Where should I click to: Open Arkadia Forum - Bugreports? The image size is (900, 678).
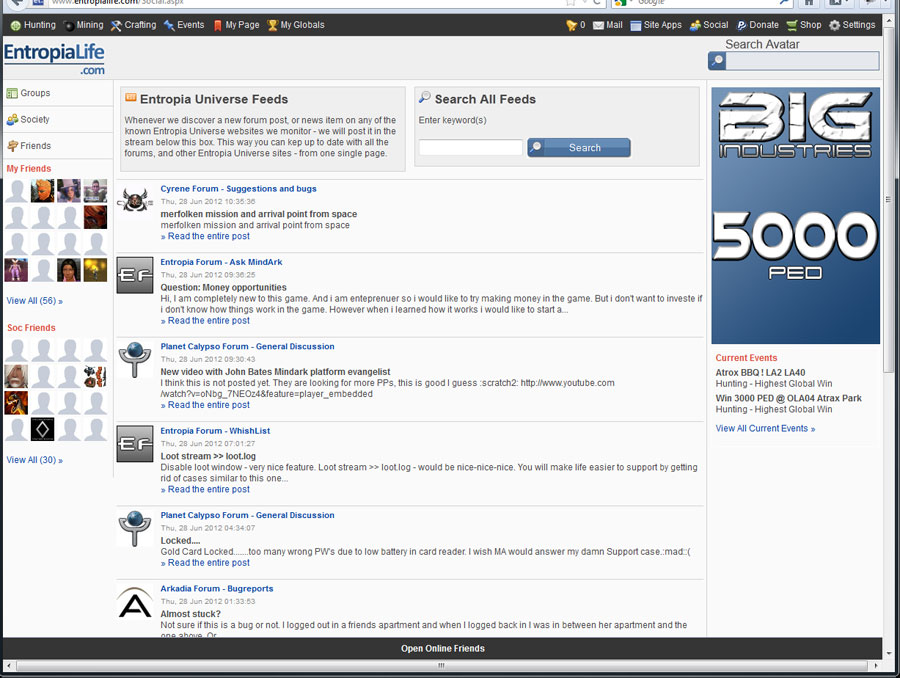217,589
